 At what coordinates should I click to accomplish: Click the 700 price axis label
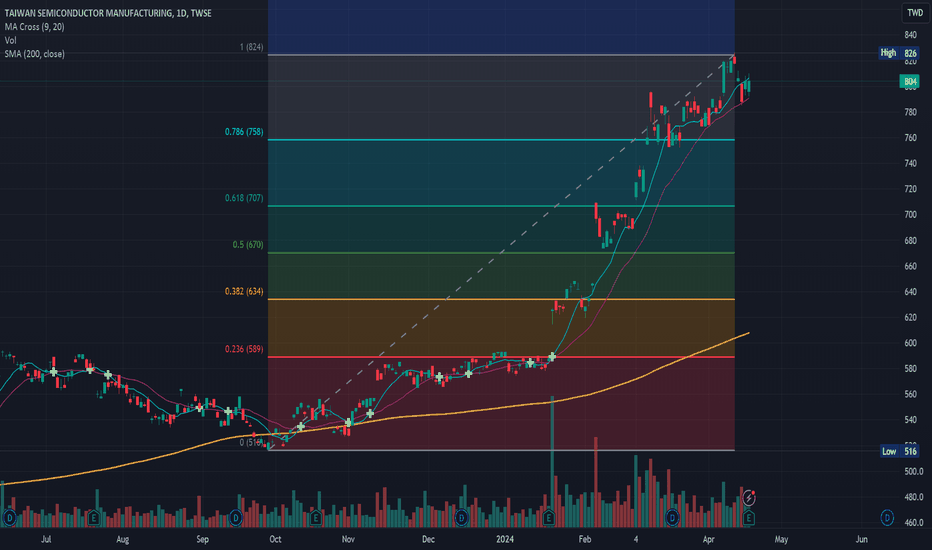[910, 215]
